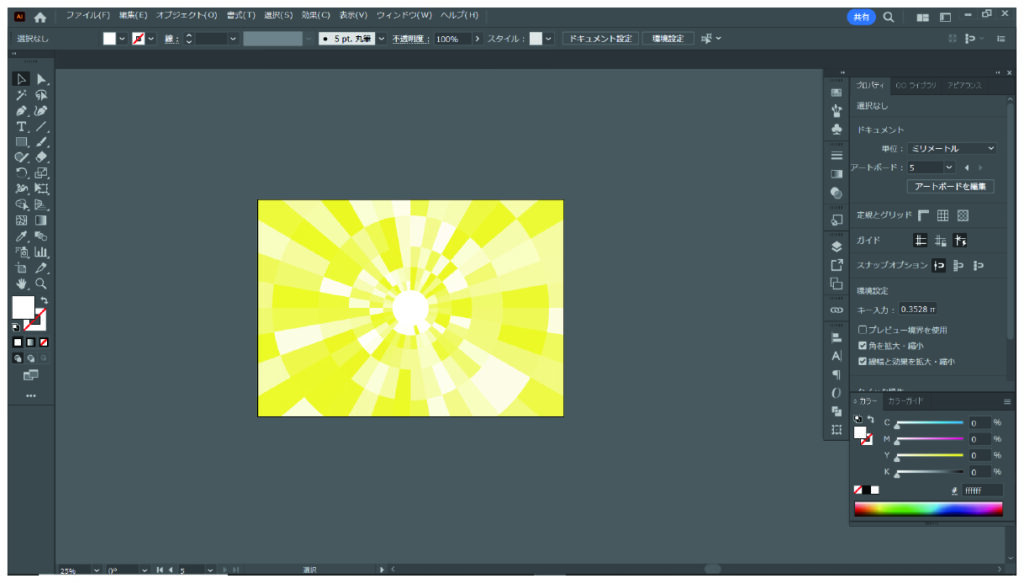Image resolution: width=1024 pixels, height=583 pixels.
Task: Click the blue Share button
Action: click(861, 18)
